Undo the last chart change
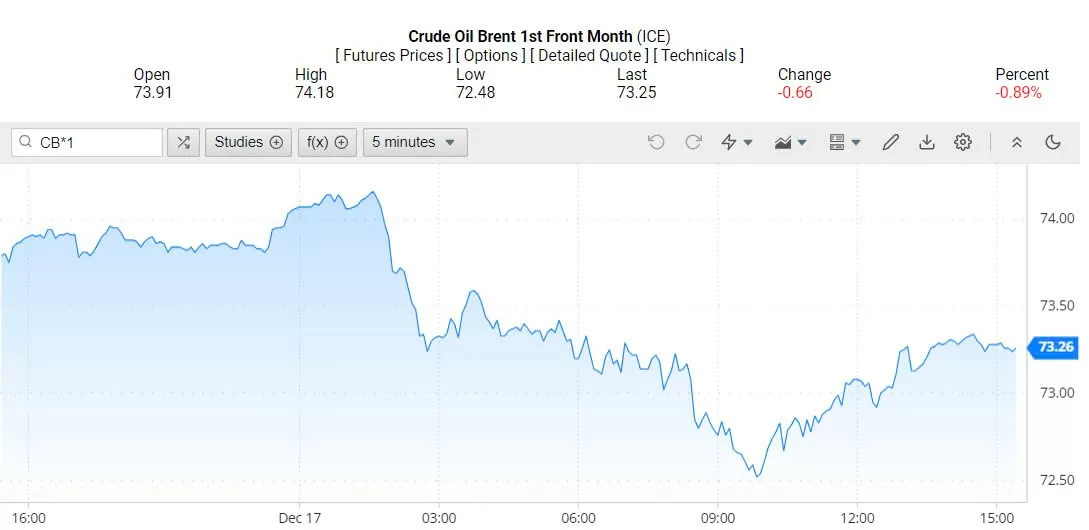 click(656, 142)
